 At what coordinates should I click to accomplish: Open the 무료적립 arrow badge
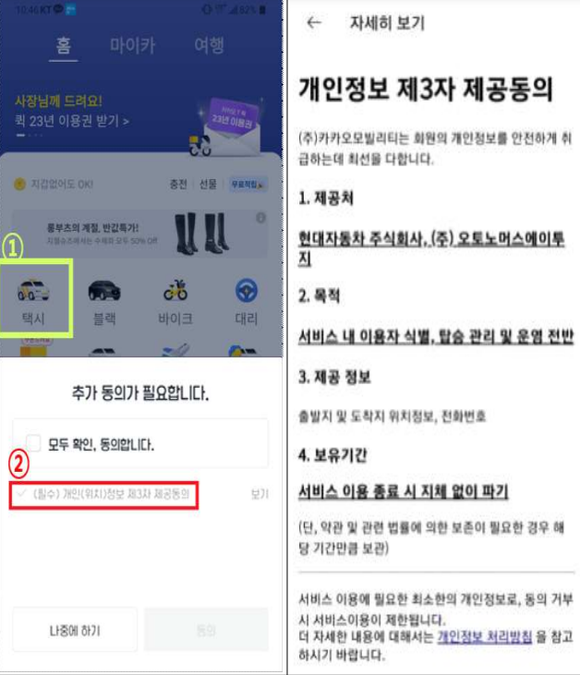[x=248, y=184]
